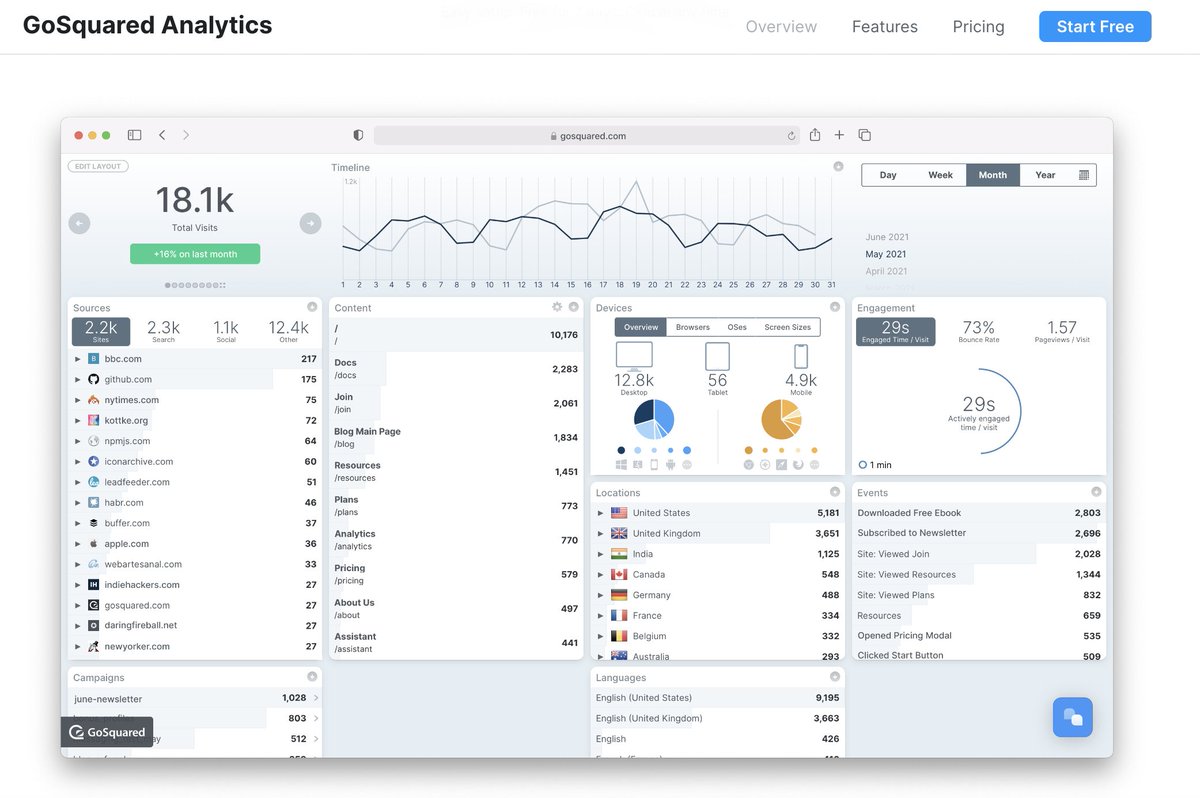
Task: Select the Social source filter tile
Action: tap(226, 331)
